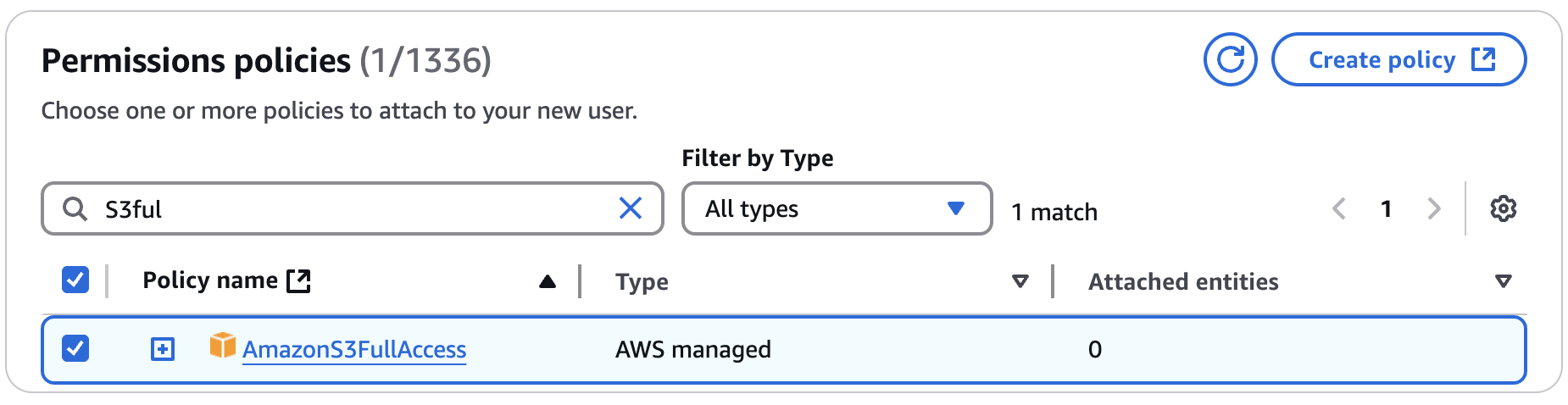The width and height of the screenshot is (1568, 405).
Task: Clear the S3ful search text
Action: 631,208
